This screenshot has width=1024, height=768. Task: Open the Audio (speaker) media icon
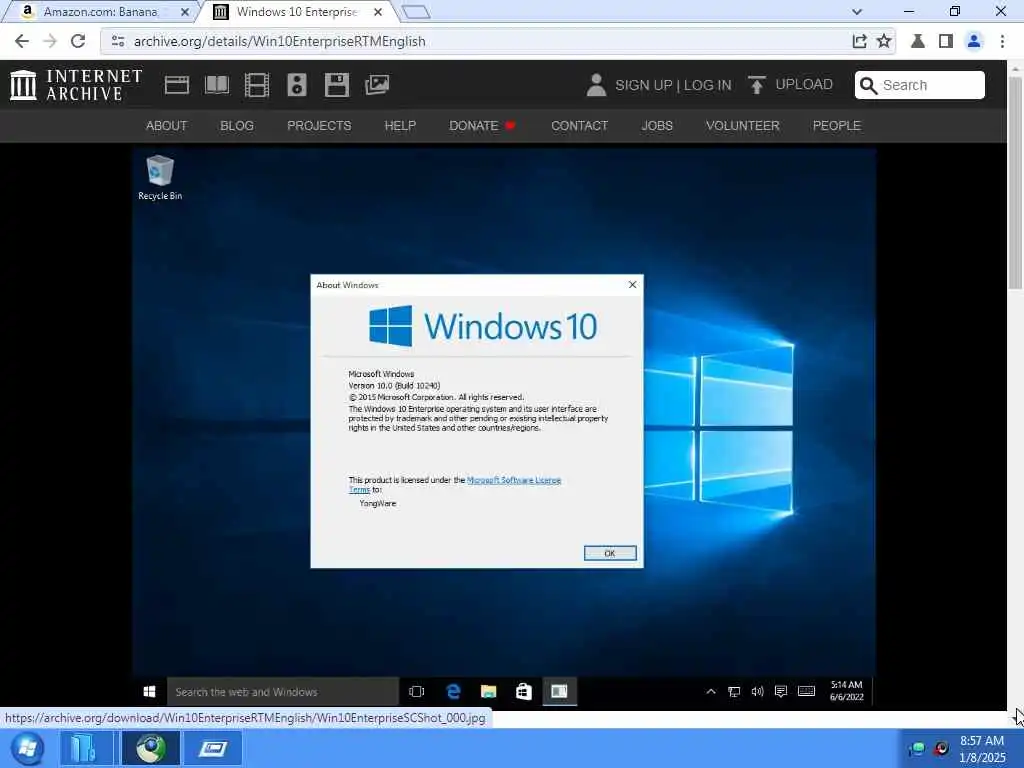pos(296,85)
